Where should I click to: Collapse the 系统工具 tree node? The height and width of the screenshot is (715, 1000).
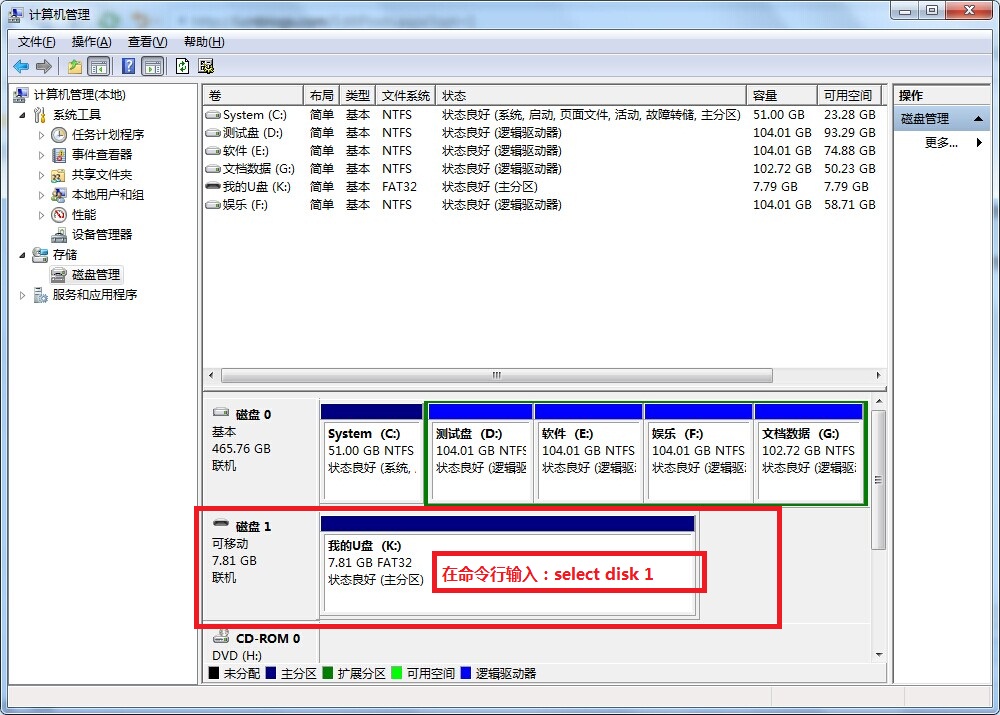click(x=23, y=115)
